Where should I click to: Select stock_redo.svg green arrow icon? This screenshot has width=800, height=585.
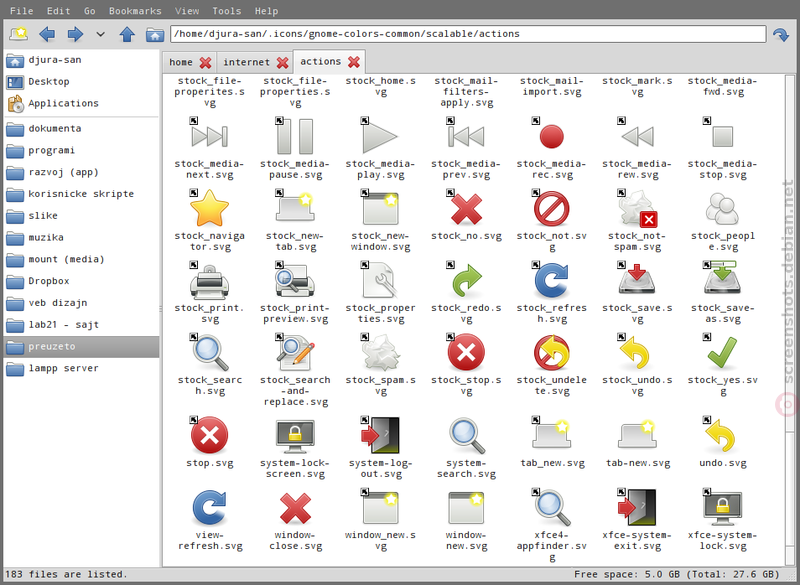pyautogui.click(x=466, y=281)
